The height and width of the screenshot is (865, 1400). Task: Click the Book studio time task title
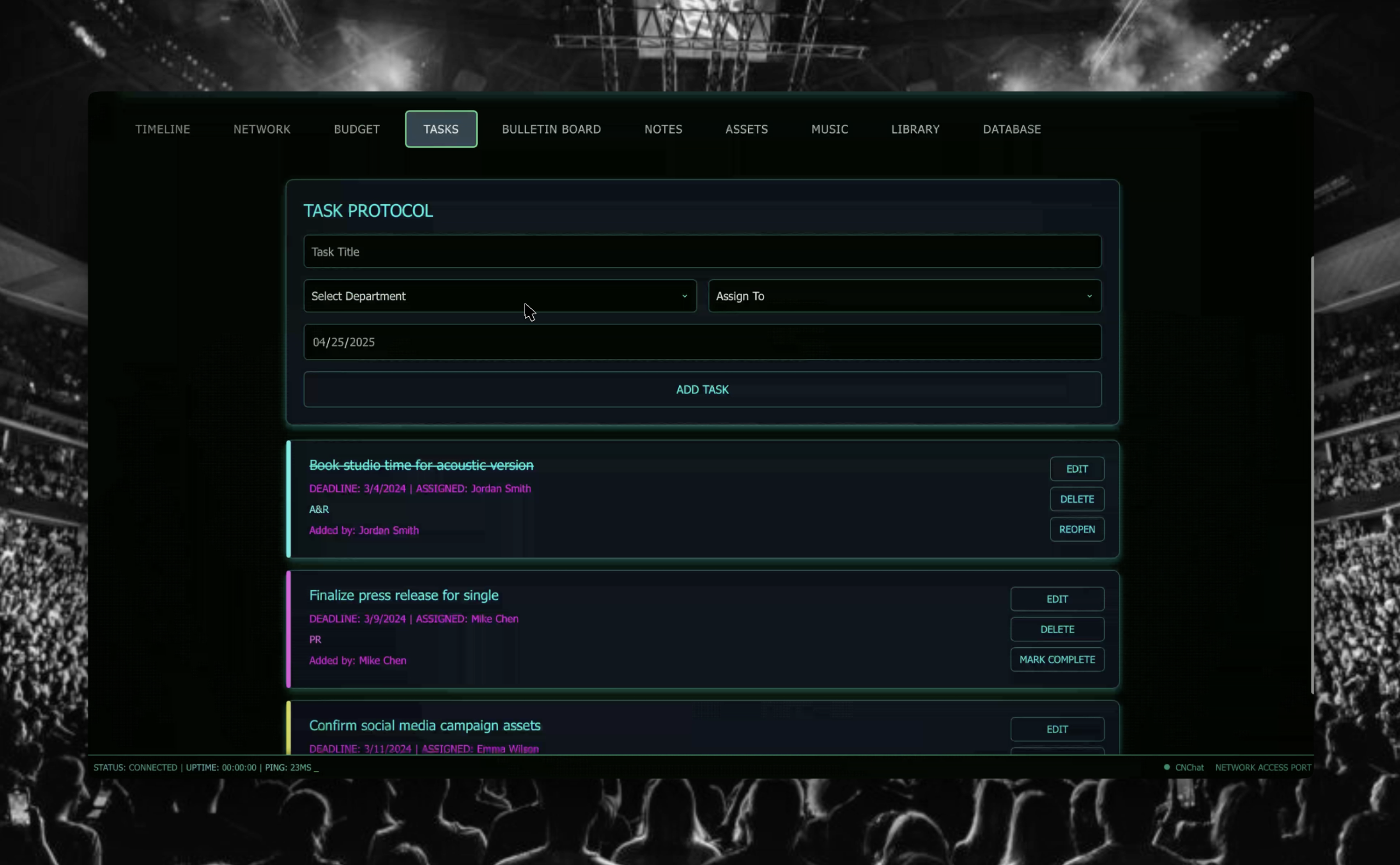coord(421,465)
